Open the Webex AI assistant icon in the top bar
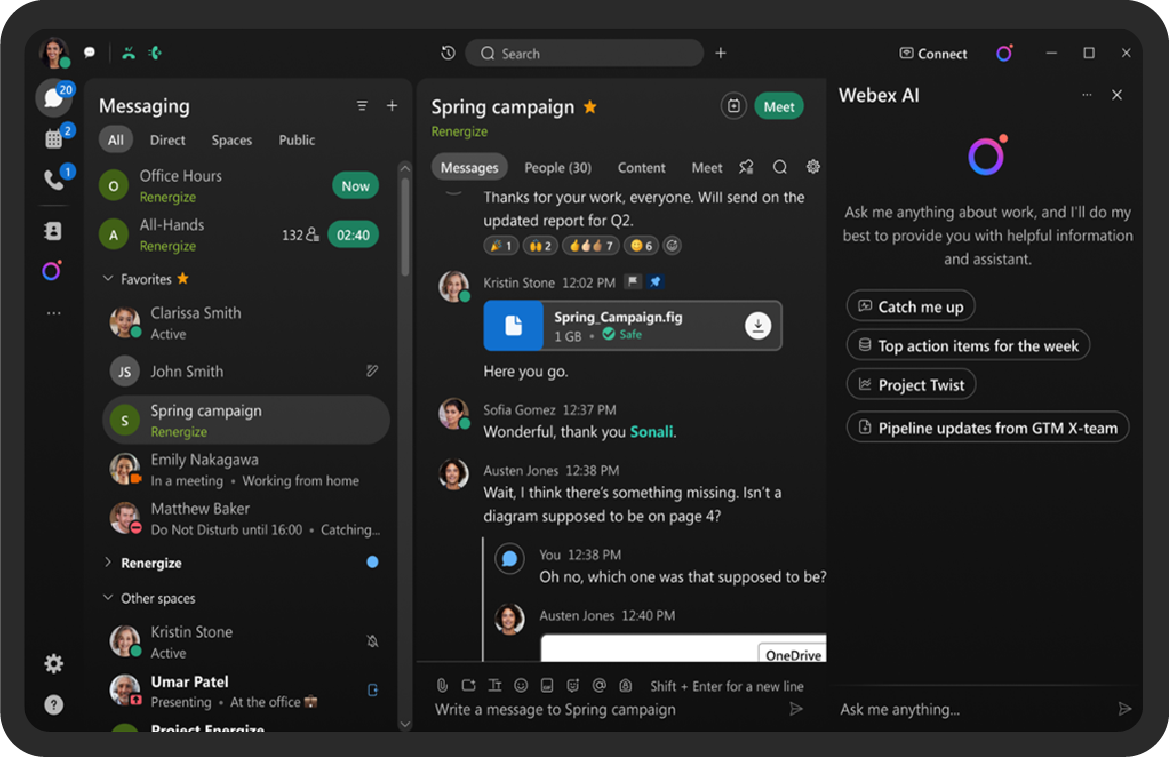 pyautogui.click(x=1004, y=53)
